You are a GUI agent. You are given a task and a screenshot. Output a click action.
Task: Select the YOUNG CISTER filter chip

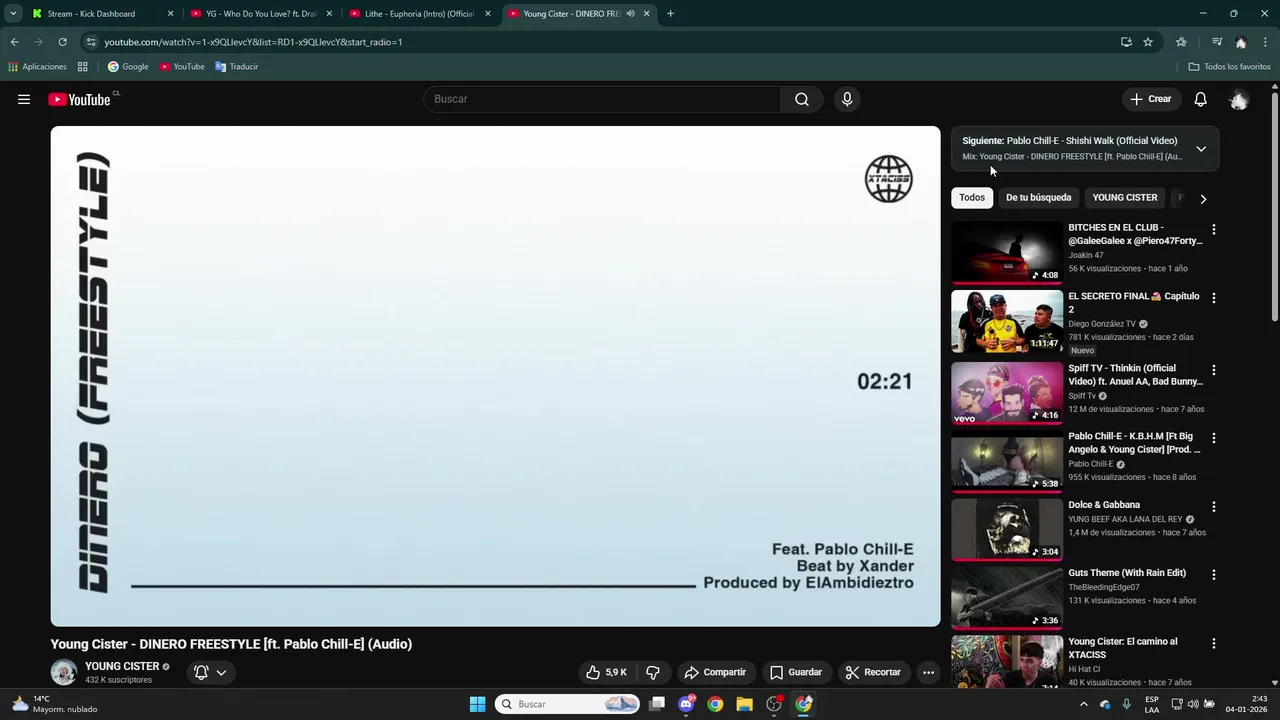click(1125, 198)
